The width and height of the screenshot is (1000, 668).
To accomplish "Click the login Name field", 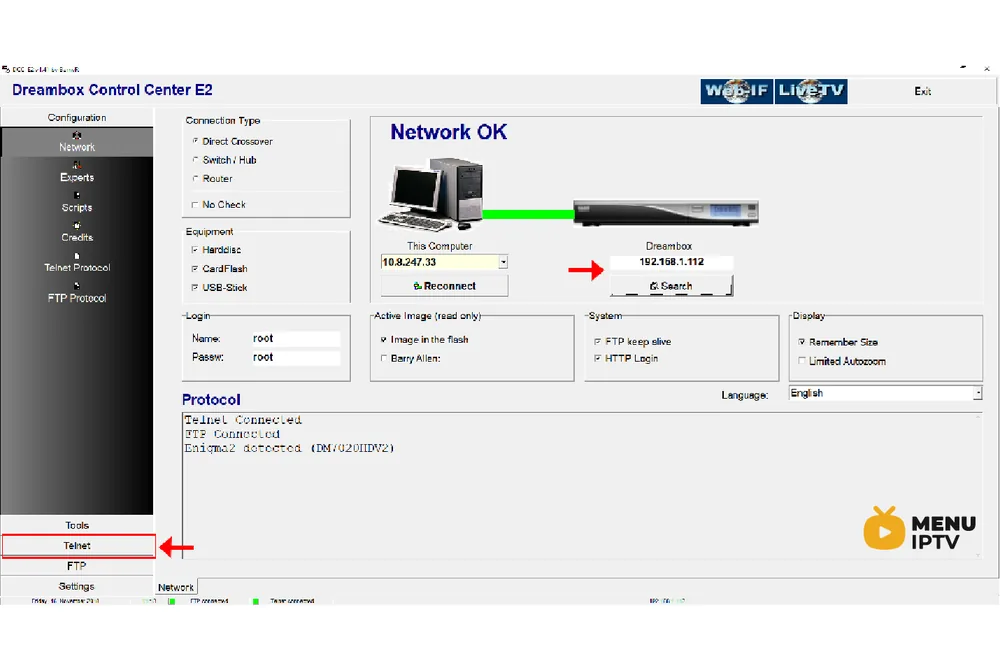I will pyautogui.click(x=295, y=338).
